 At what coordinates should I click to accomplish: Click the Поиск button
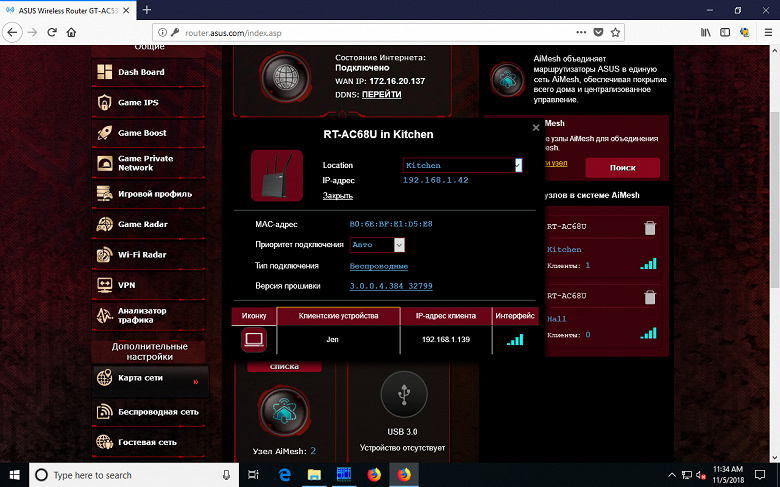coord(622,168)
